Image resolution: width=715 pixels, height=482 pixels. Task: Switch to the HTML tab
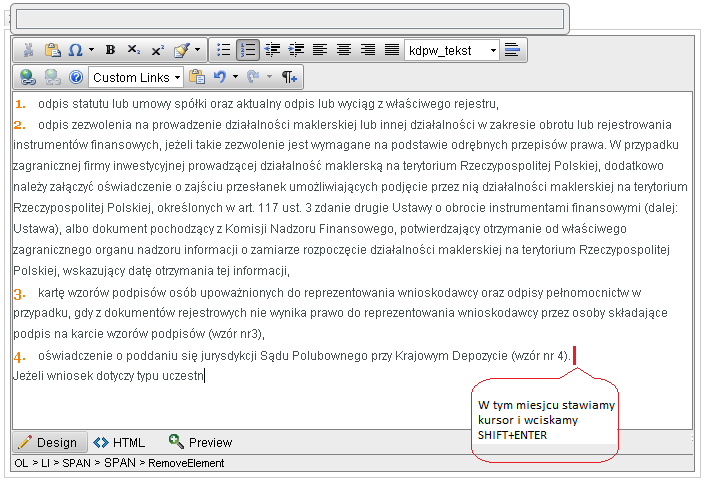tap(119, 442)
